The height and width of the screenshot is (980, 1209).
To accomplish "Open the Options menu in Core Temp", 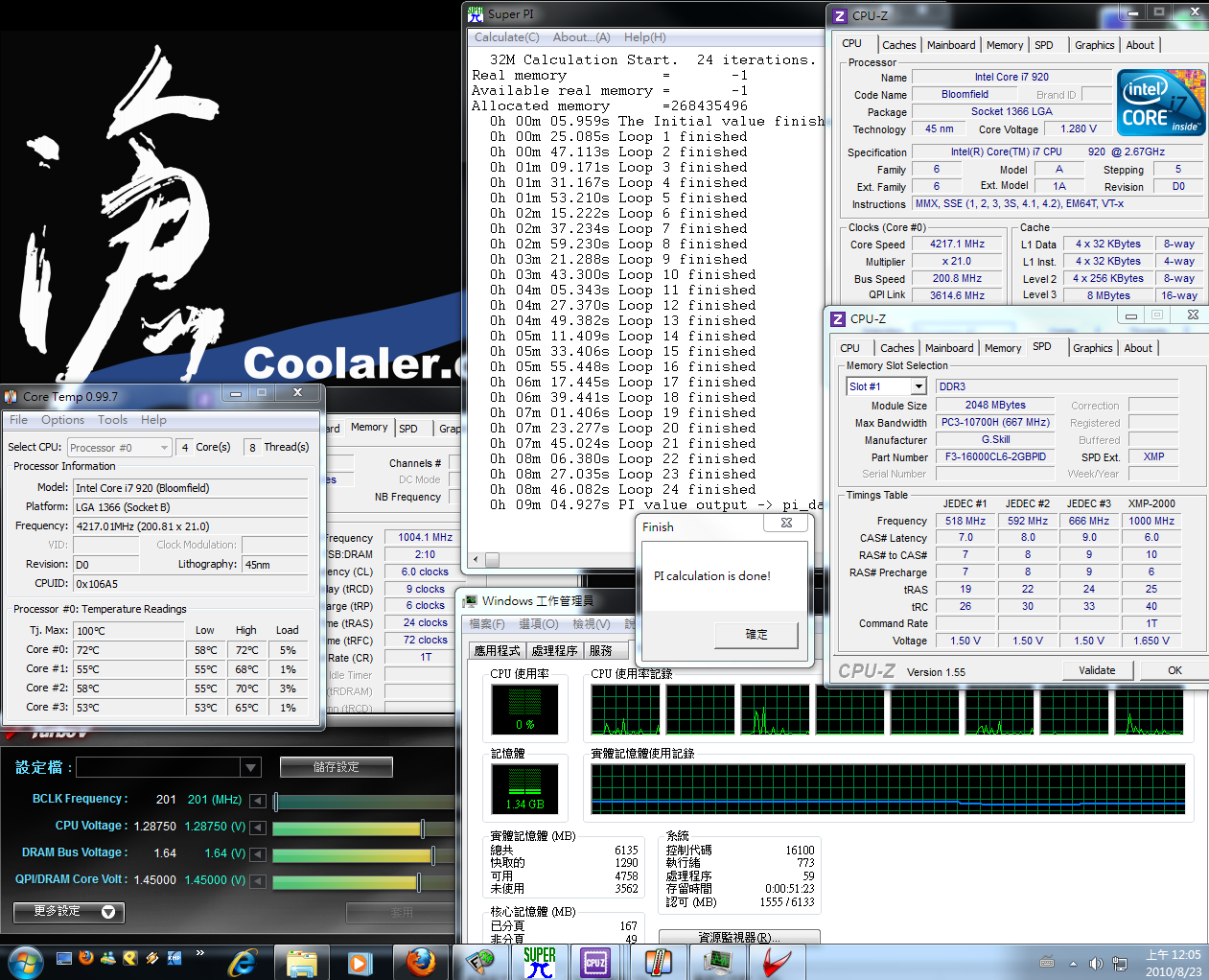I will 62,420.
